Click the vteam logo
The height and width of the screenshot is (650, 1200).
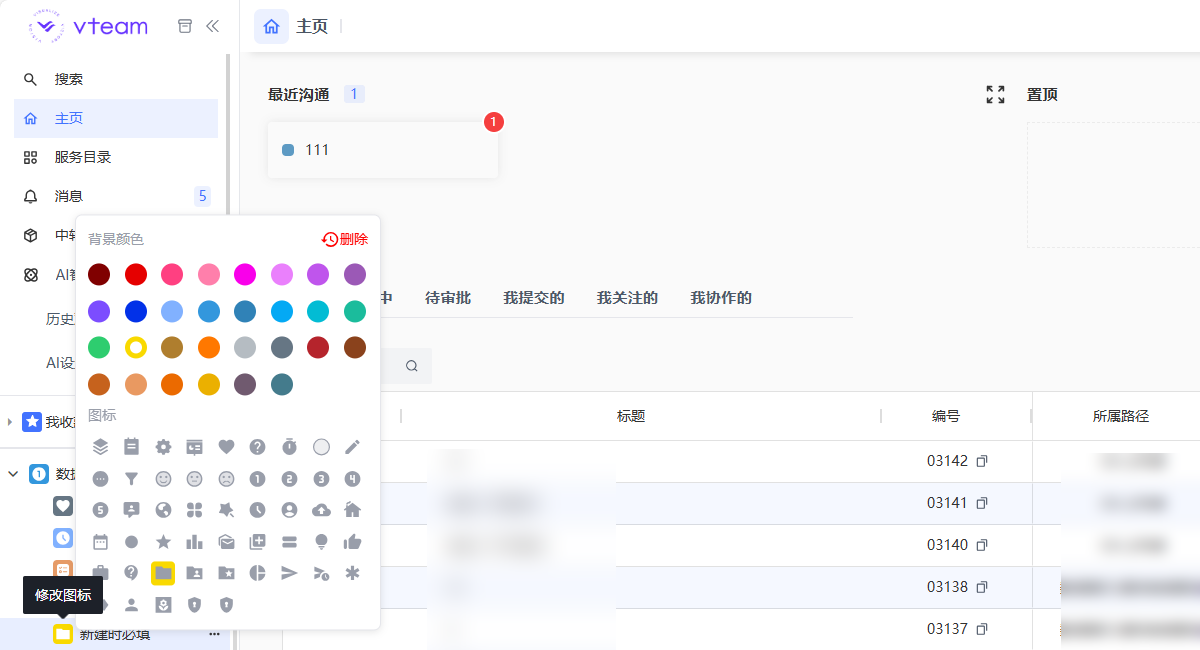[88, 26]
